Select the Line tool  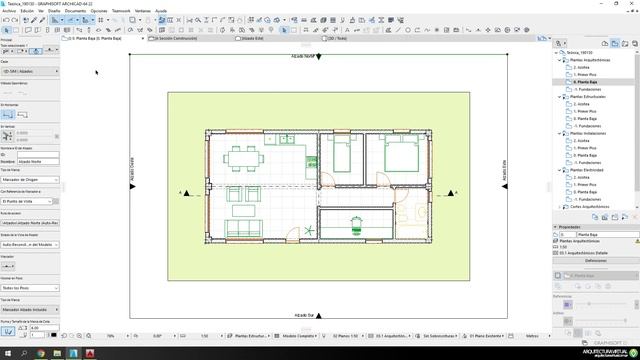pos(398,30)
